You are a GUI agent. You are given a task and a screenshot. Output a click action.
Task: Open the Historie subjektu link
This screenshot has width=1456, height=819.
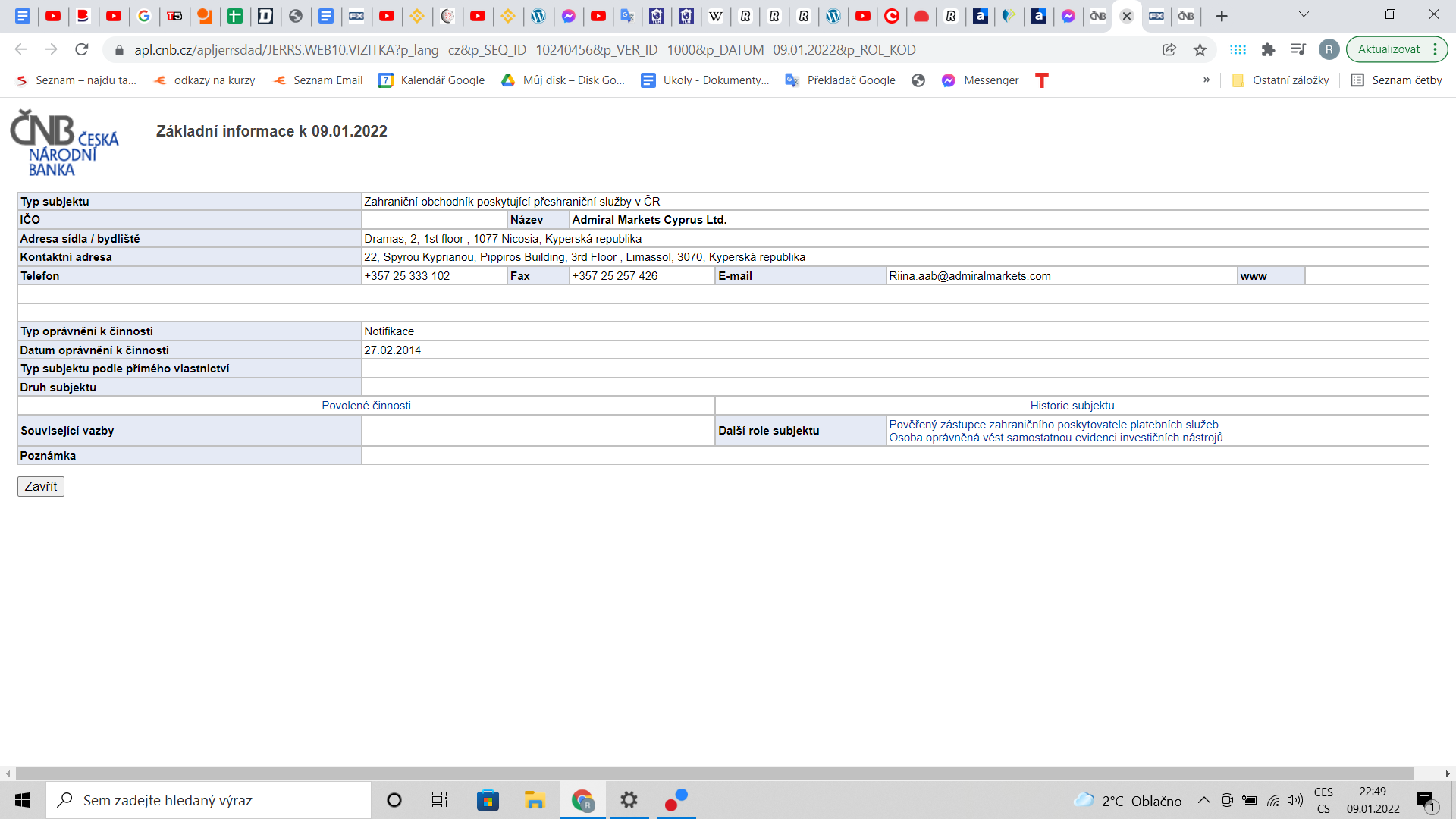click(x=1072, y=406)
